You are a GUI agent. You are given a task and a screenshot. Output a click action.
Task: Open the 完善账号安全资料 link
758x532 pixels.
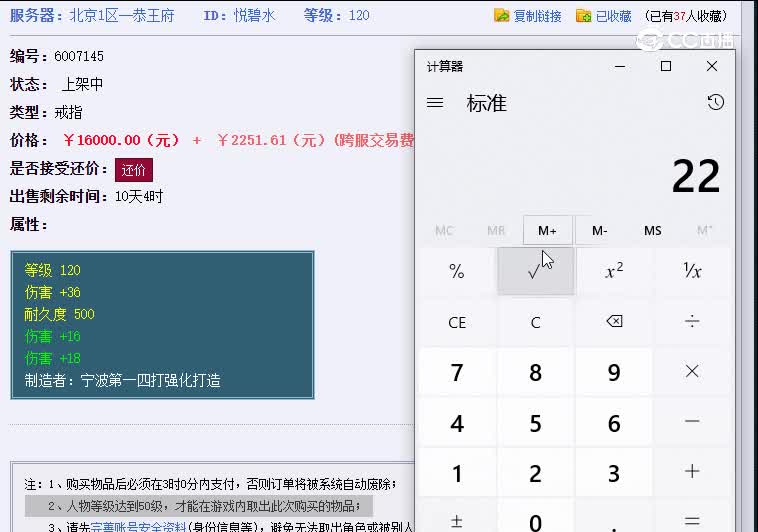click(138, 526)
